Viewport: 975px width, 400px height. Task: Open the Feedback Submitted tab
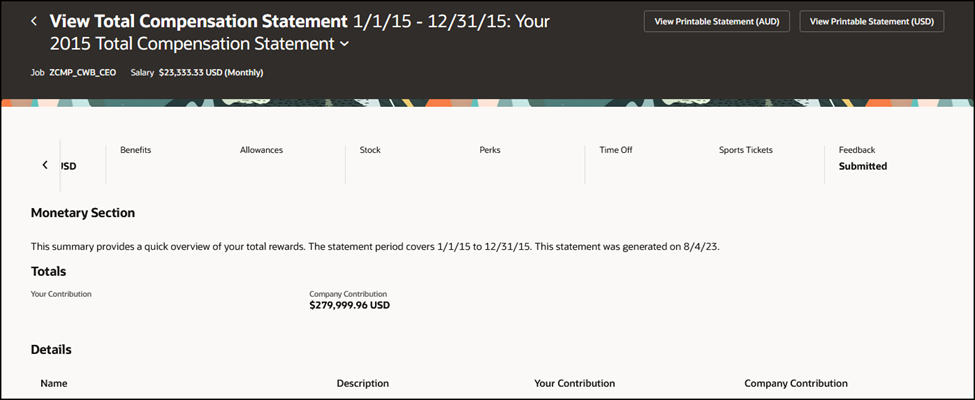862,158
